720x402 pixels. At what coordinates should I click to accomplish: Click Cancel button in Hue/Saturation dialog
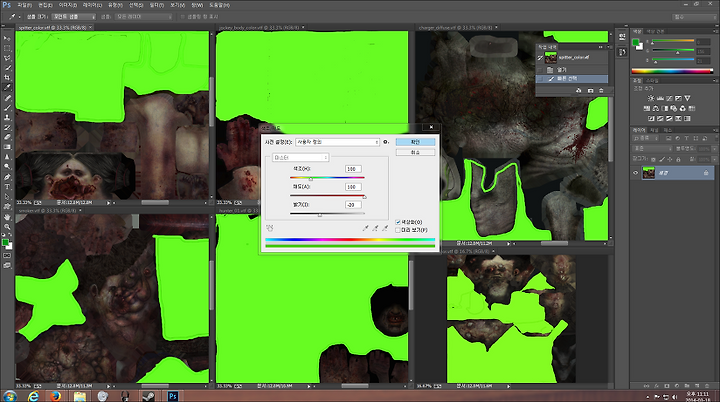[x=415, y=152]
